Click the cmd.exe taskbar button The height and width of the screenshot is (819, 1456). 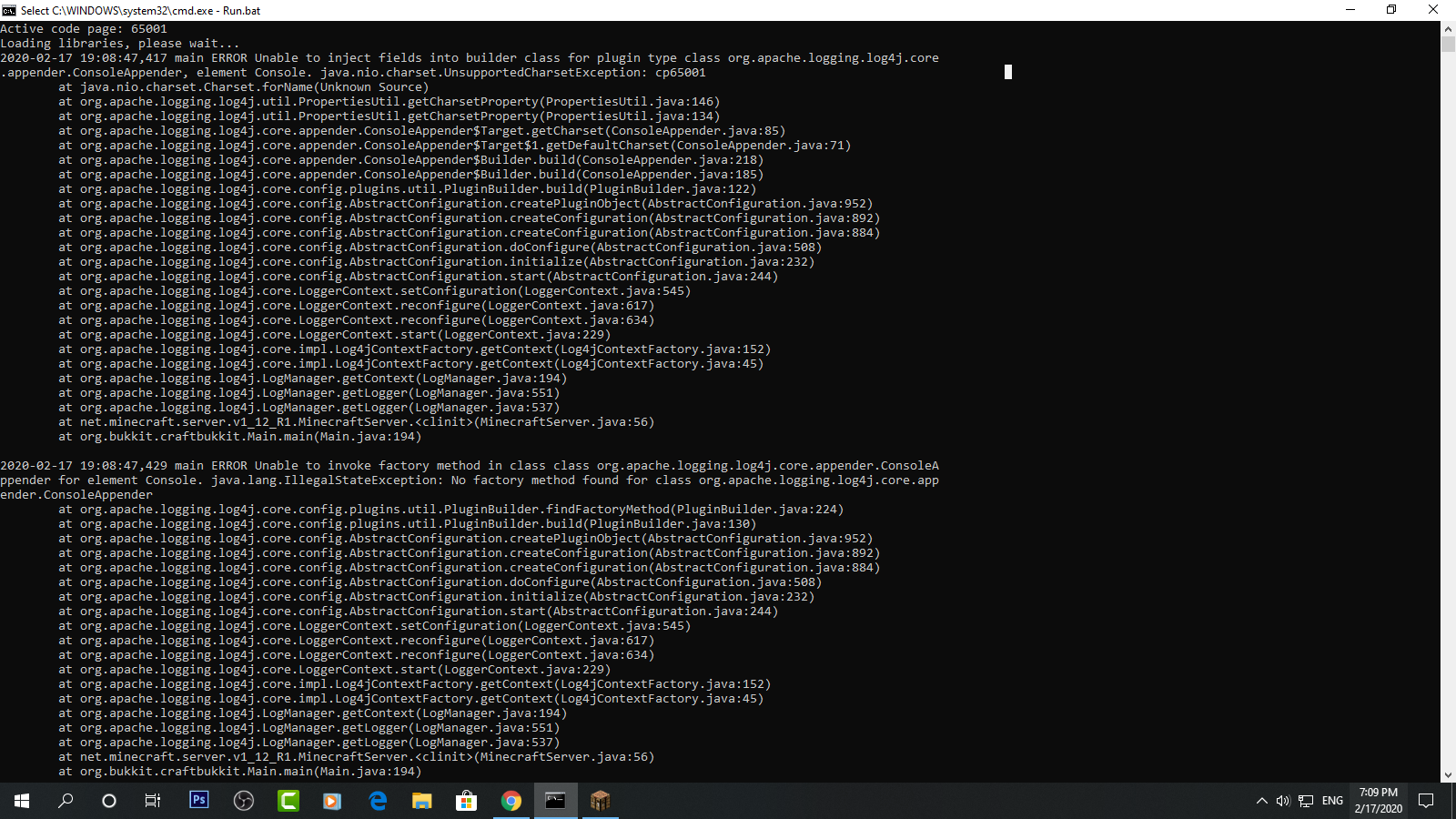(555, 801)
